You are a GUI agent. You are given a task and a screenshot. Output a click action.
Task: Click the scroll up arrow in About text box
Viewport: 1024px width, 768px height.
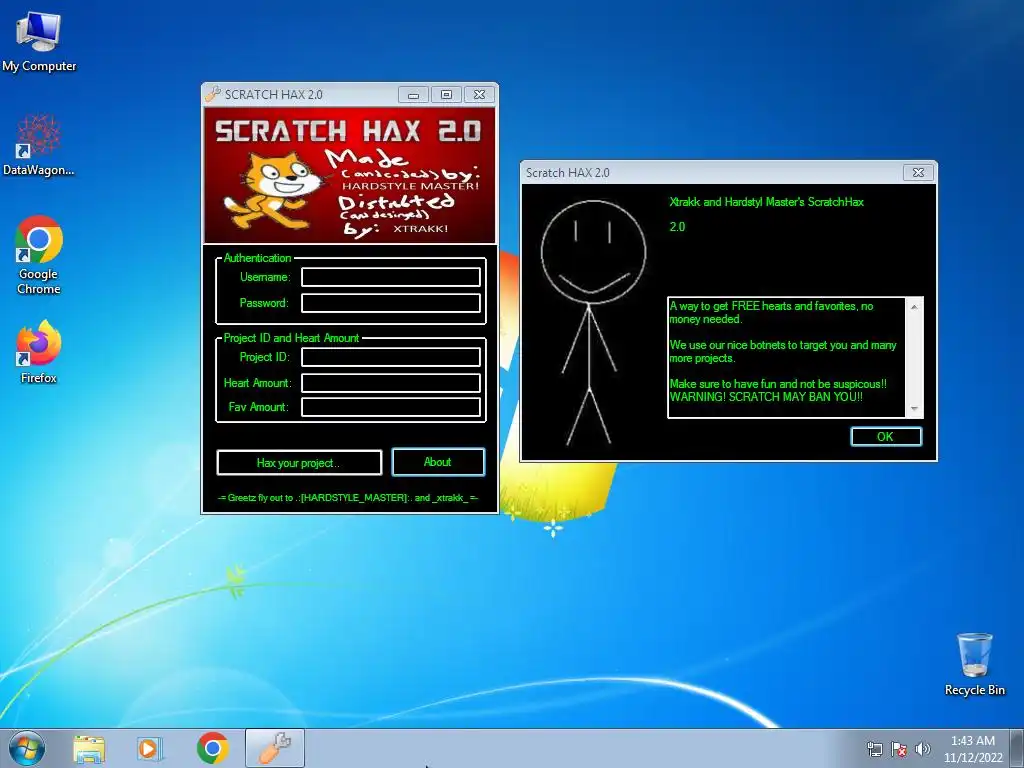pyautogui.click(x=914, y=306)
